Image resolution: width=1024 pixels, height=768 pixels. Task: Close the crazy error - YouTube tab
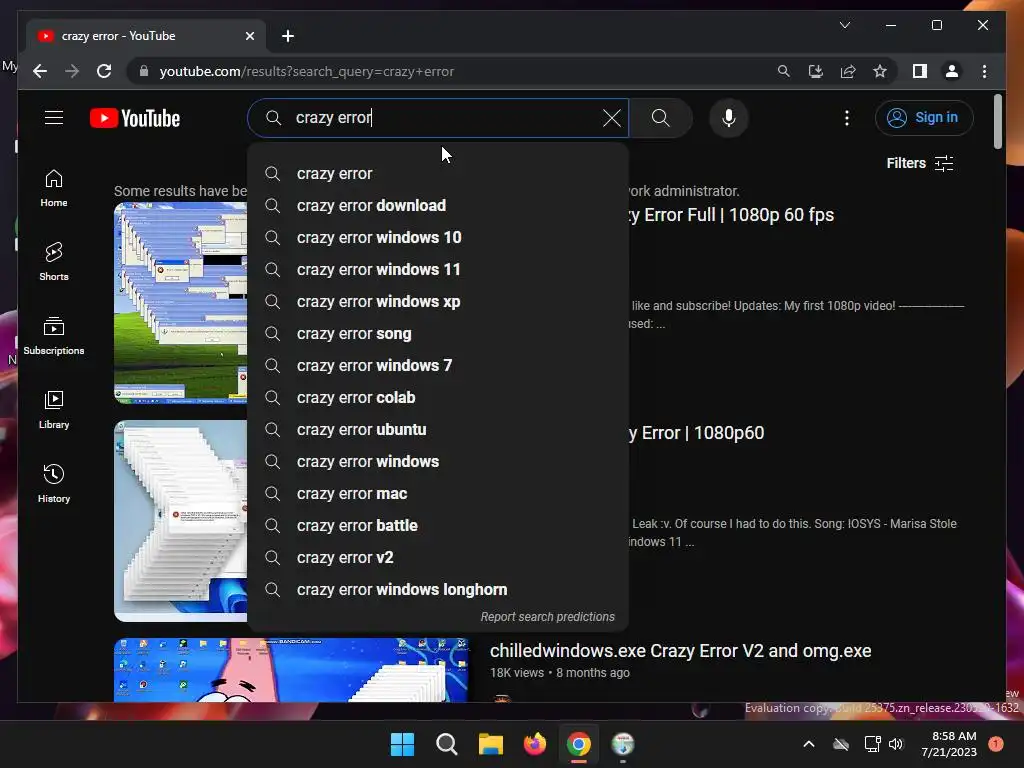(x=249, y=36)
